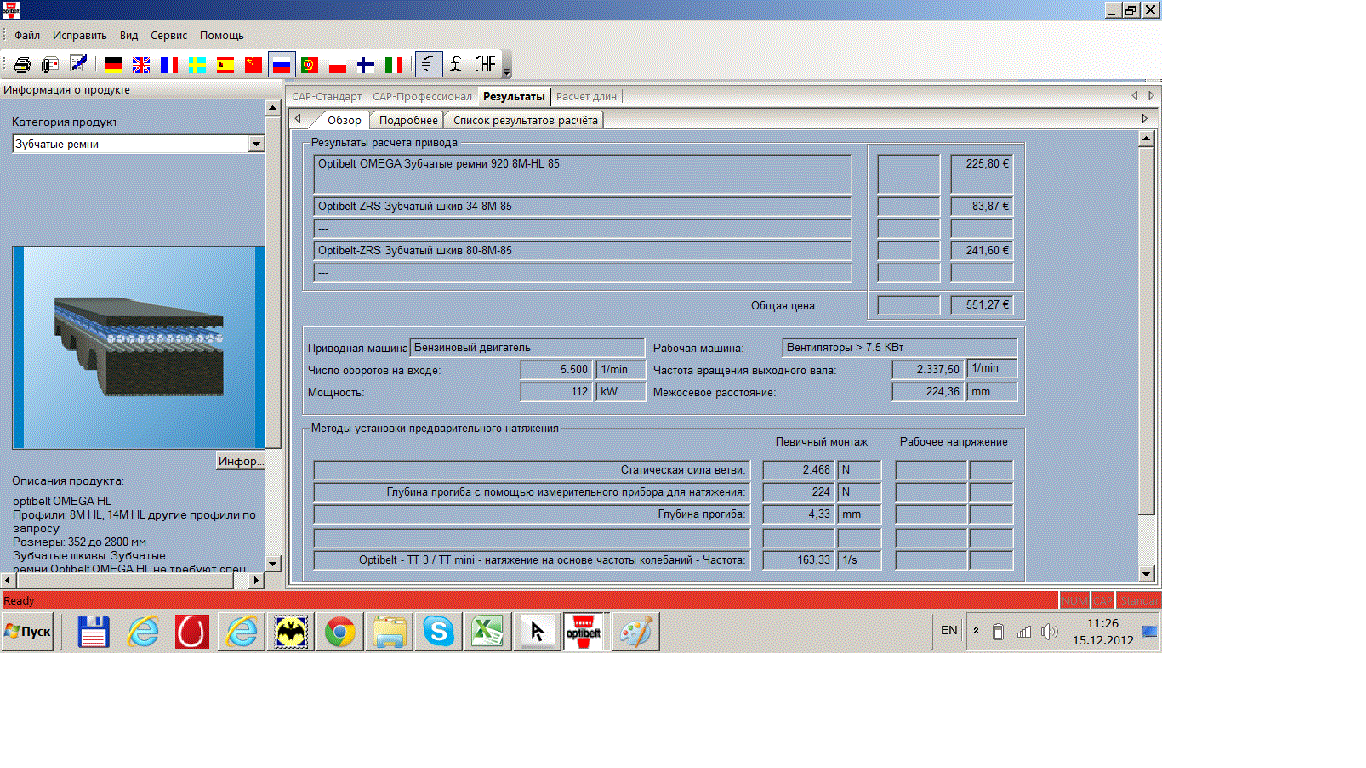
Task: Click the volume speaker tray icon
Action: pos(1048,632)
